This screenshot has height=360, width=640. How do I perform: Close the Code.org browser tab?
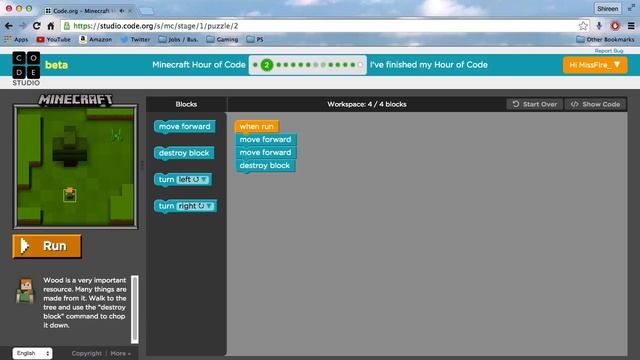[x=130, y=11]
